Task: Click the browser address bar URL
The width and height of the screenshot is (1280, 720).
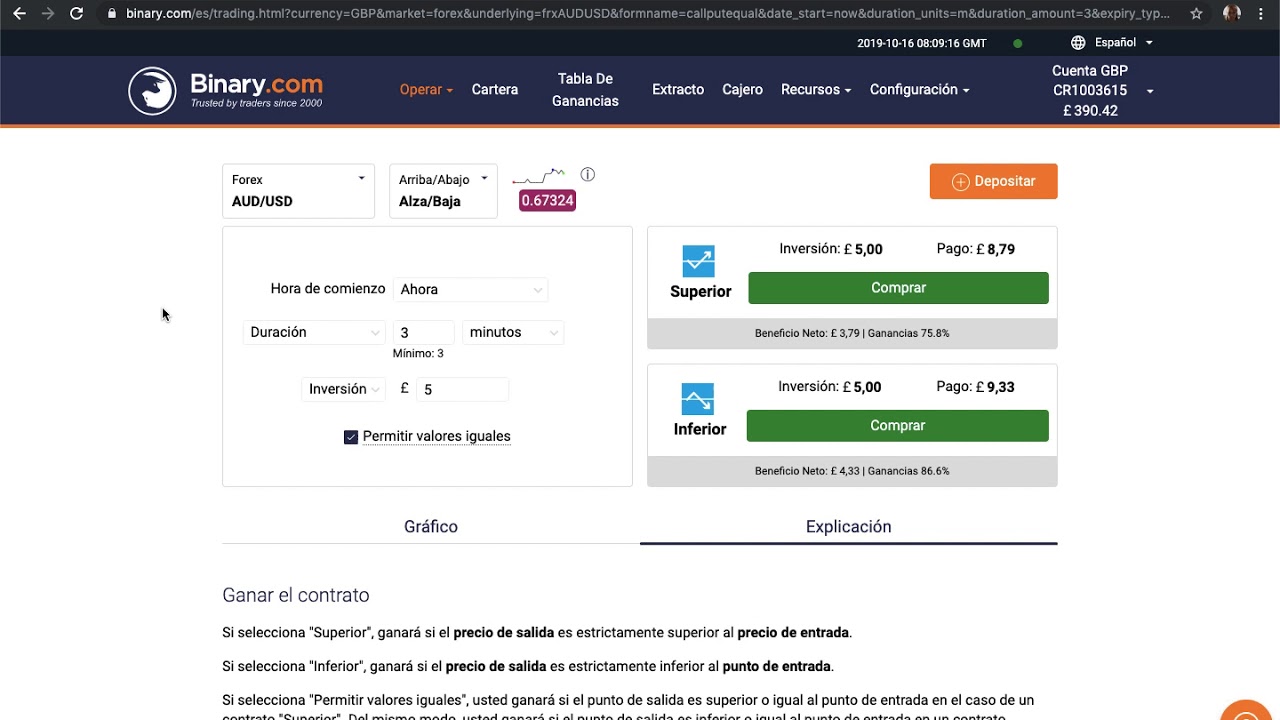Action: point(647,14)
